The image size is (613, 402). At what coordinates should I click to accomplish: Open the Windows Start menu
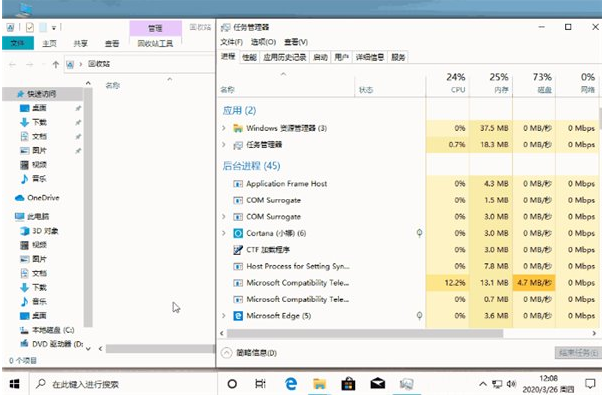pos(14,384)
